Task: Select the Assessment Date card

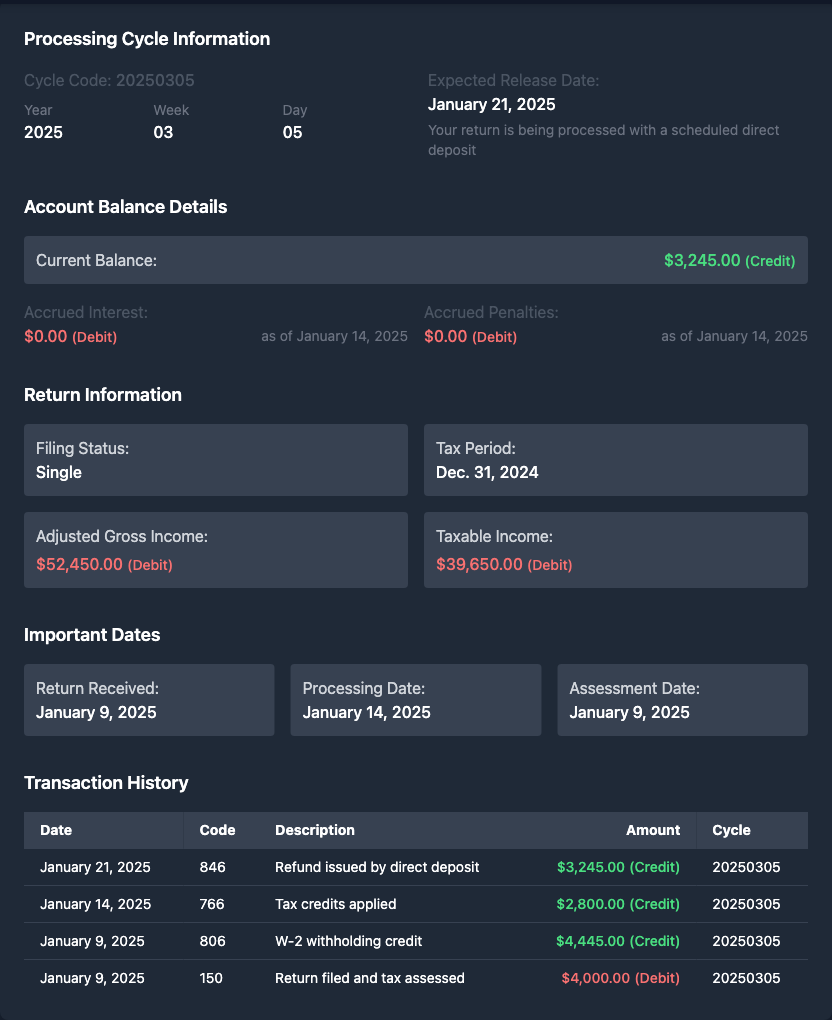Action: coord(682,700)
